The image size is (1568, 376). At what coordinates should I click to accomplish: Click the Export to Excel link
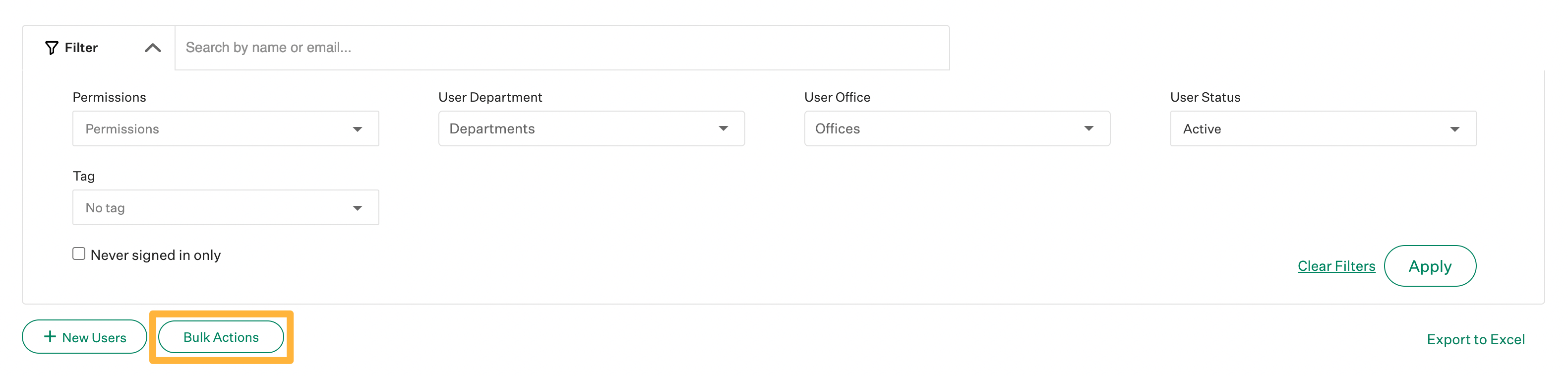click(1476, 339)
